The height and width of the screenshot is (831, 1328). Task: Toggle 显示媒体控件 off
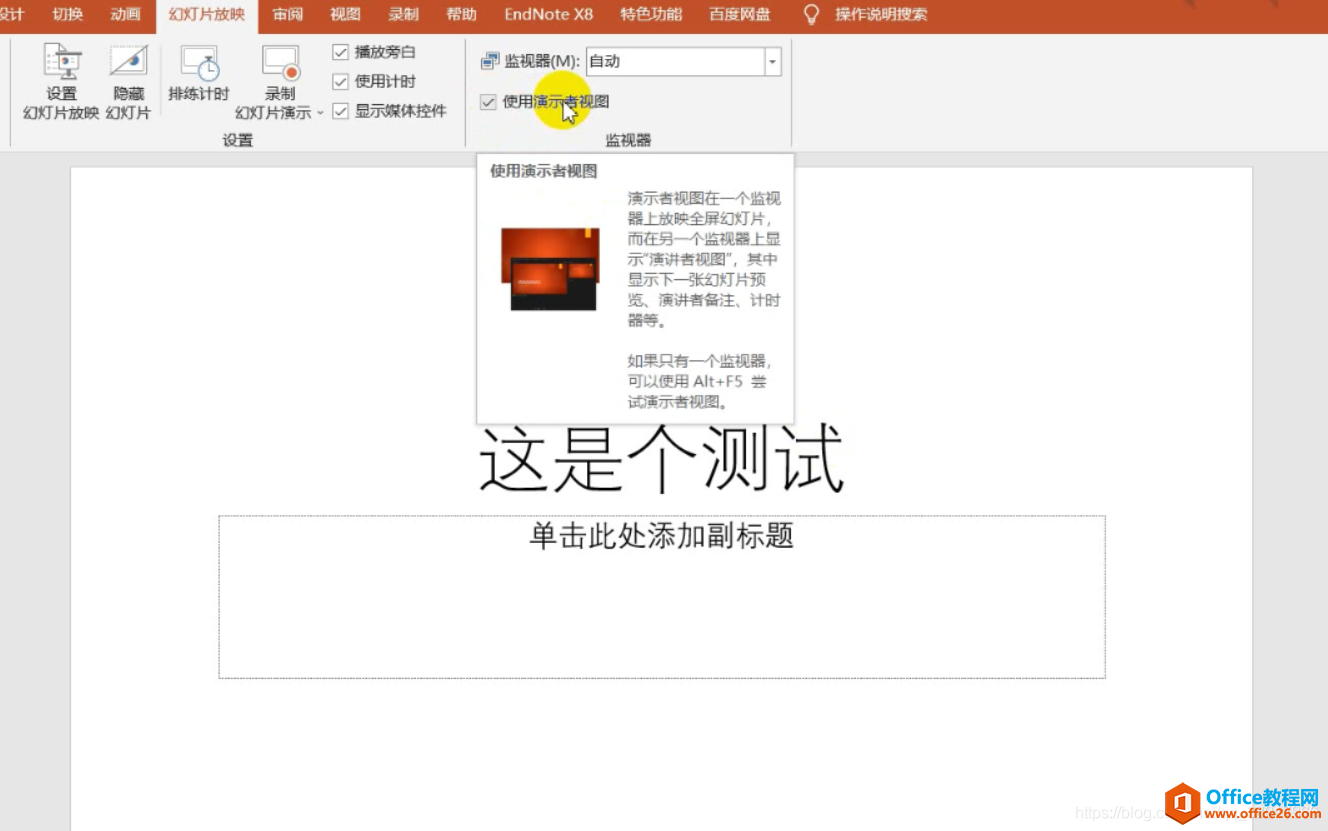click(x=340, y=110)
